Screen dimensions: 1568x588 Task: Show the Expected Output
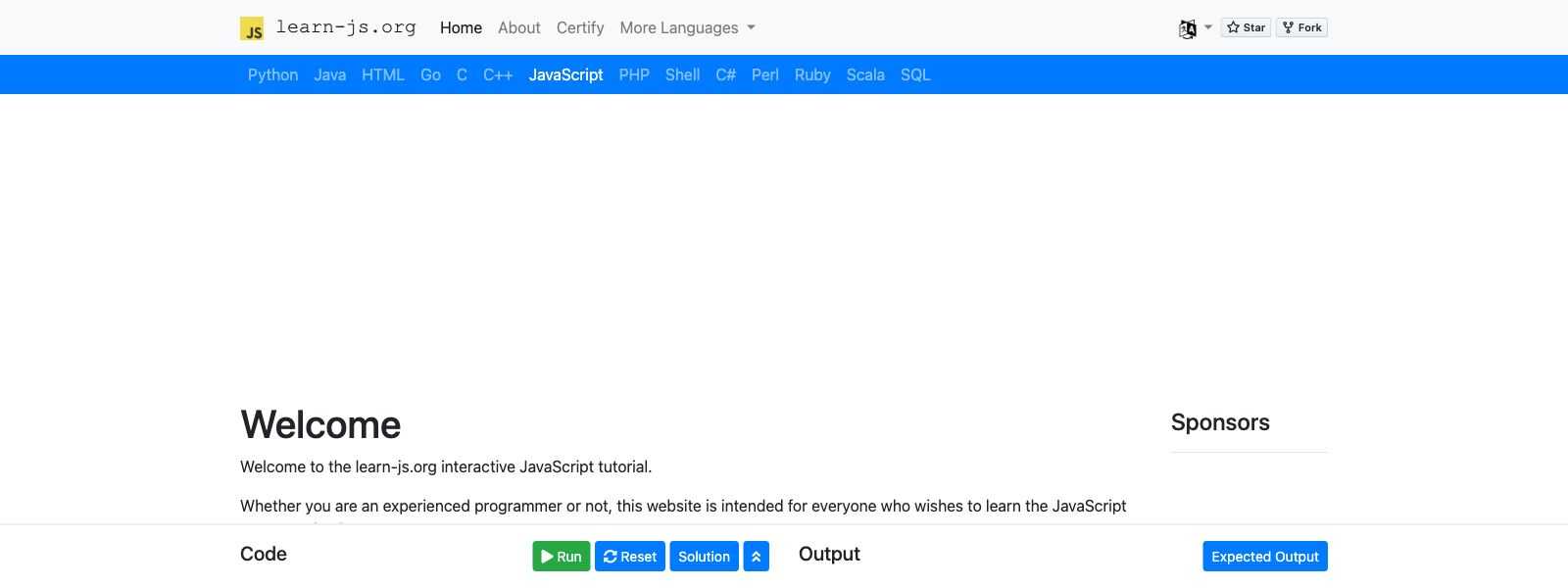coord(1265,556)
